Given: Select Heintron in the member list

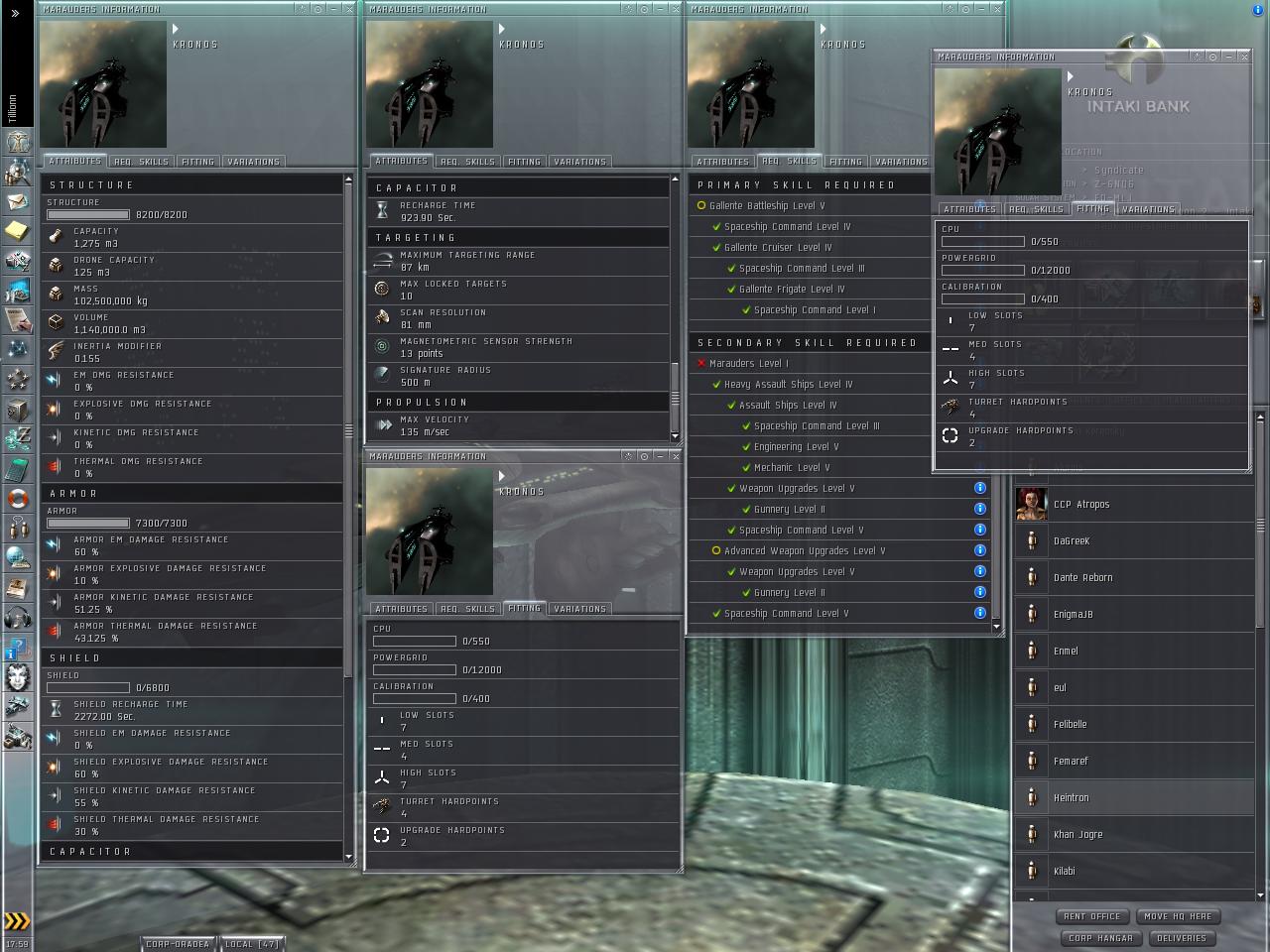Looking at the screenshot, I should pyautogui.click(x=1134, y=797).
